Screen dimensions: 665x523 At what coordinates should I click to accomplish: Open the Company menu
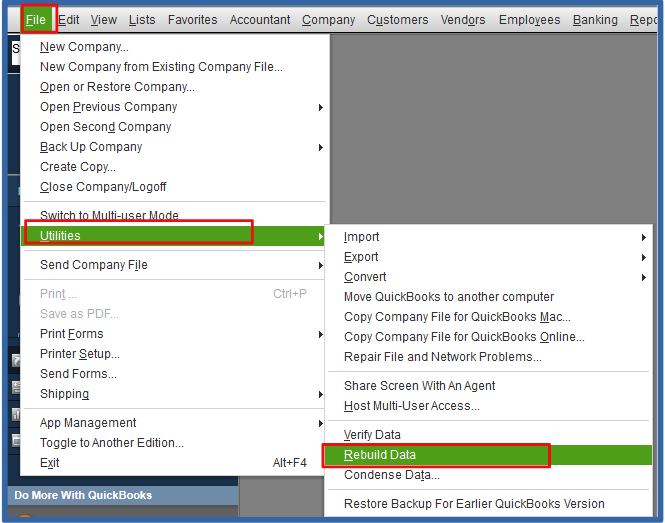point(329,20)
